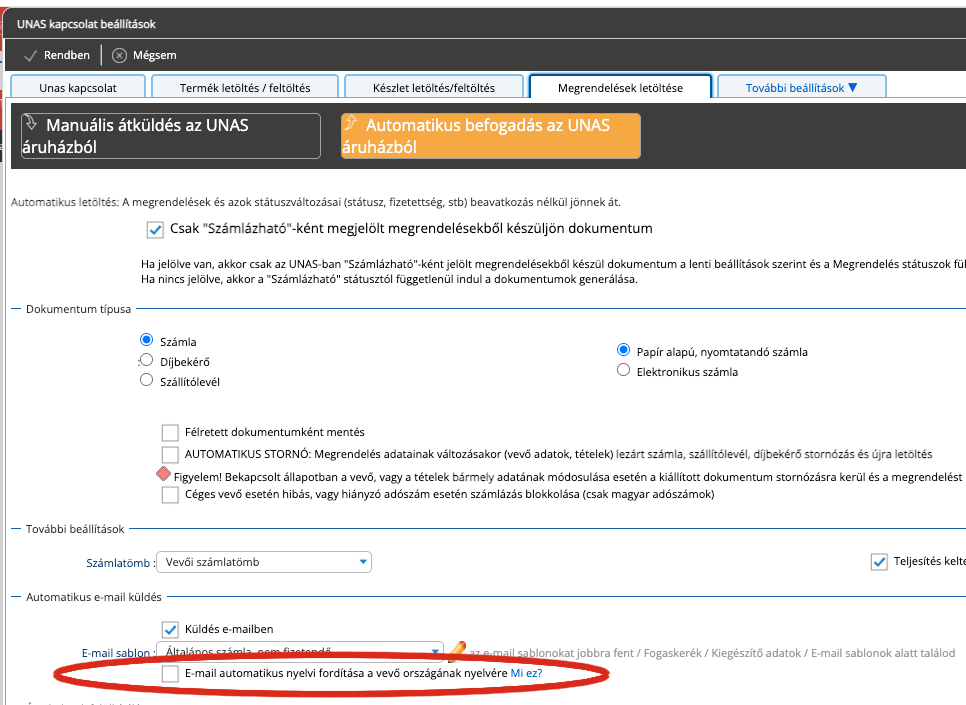
Task: Select Manuális átküldés az UNAS áruházból
Action: pos(171,136)
